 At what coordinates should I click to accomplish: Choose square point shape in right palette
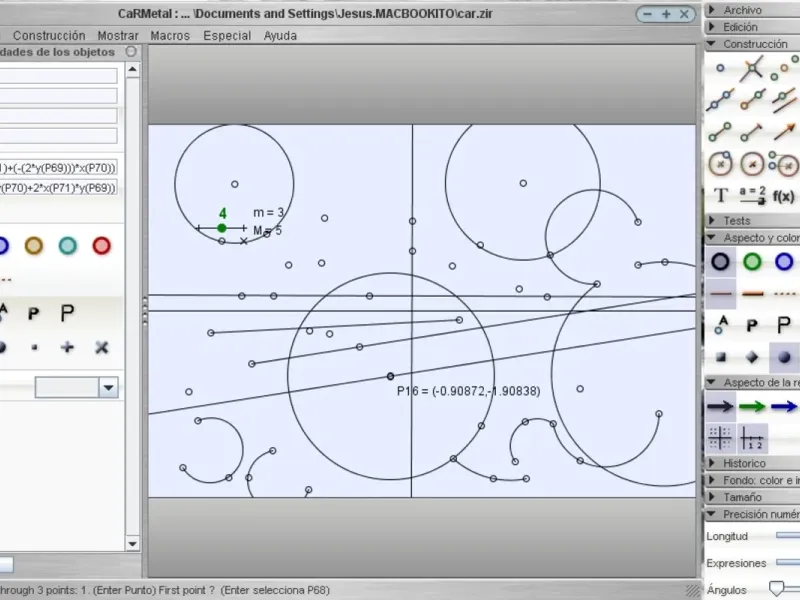pyautogui.click(x=720, y=357)
